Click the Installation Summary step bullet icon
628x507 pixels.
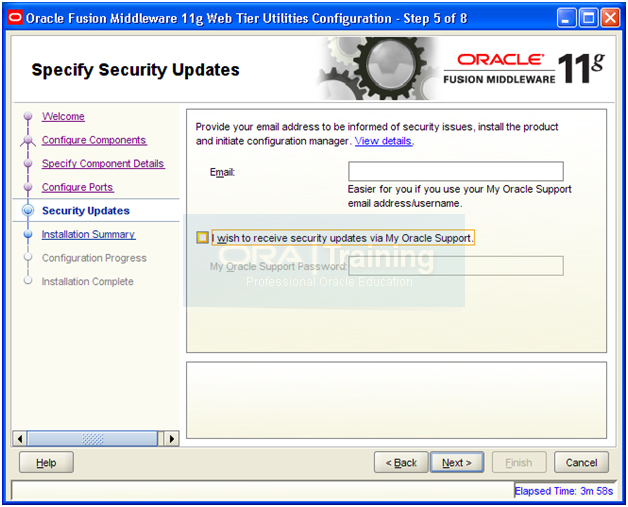28,234
